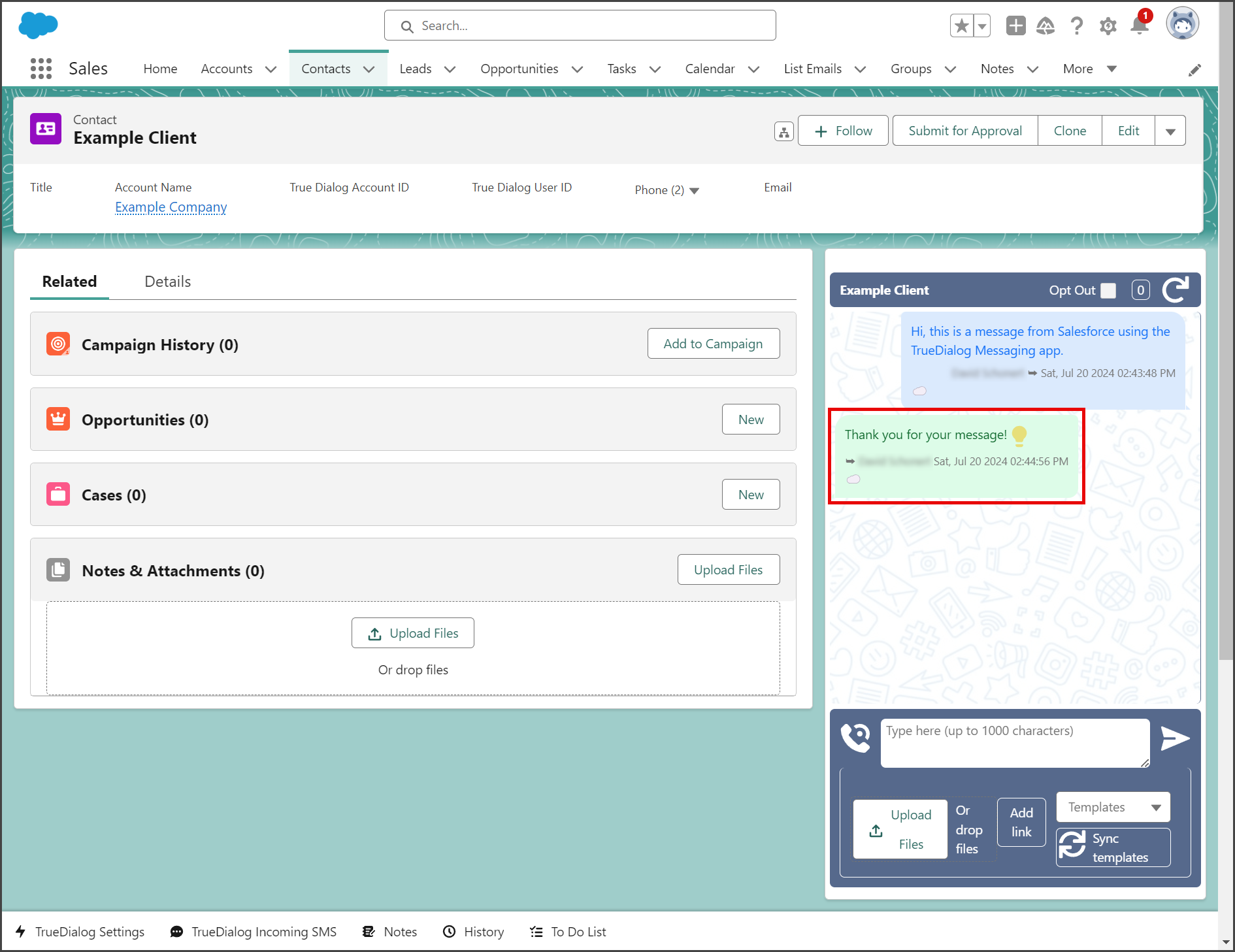Click into the message text area

coord(1015,744)
